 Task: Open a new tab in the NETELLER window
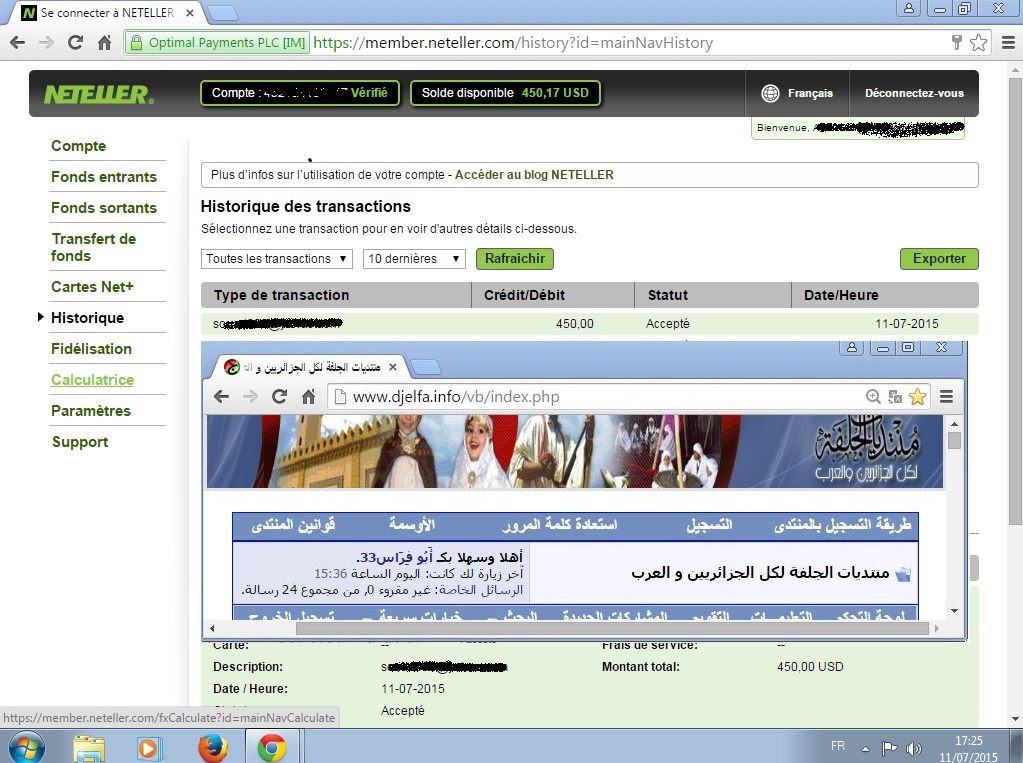(221, 12)
